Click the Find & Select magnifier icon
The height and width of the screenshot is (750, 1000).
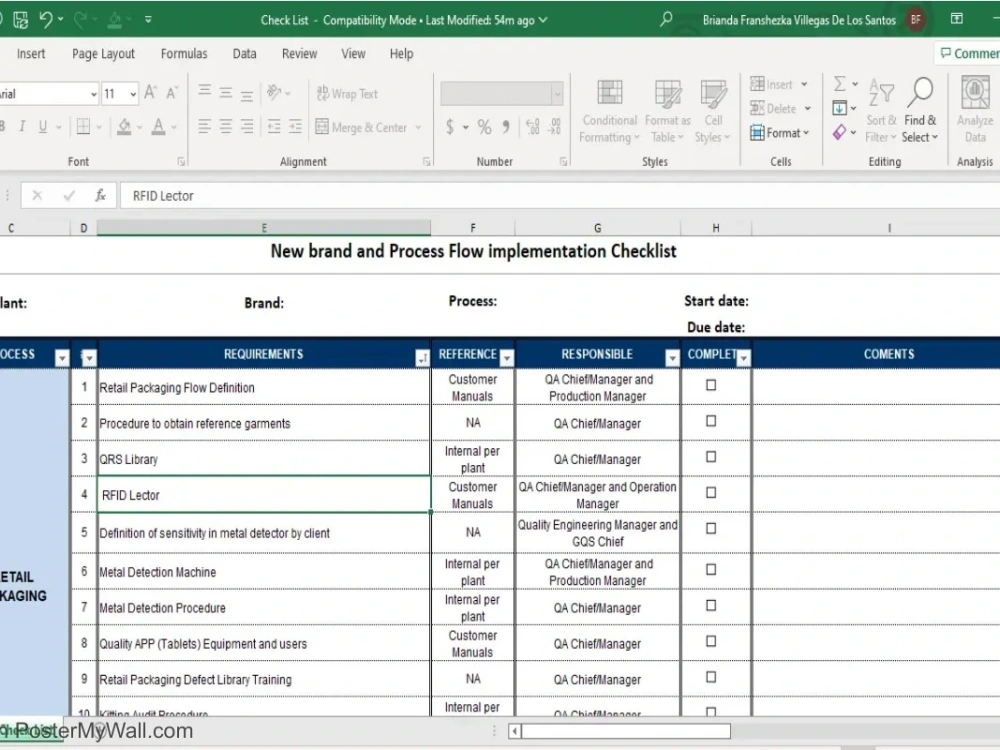pyautogui.click(x=920, y=93)
